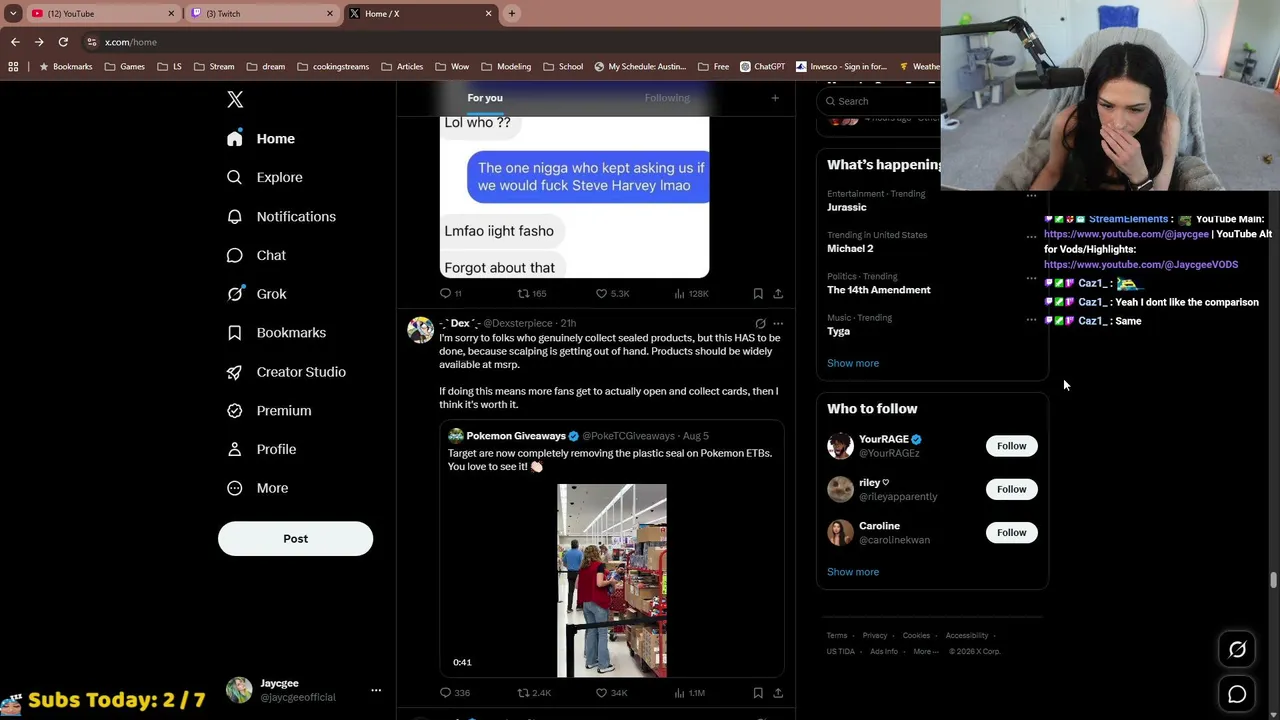Image resolution: width=1280 pixels, height=720 pixels.
Task: Open the cookingstreams bookmark folder
Action: pyautogui.click(x=334, y=67)
